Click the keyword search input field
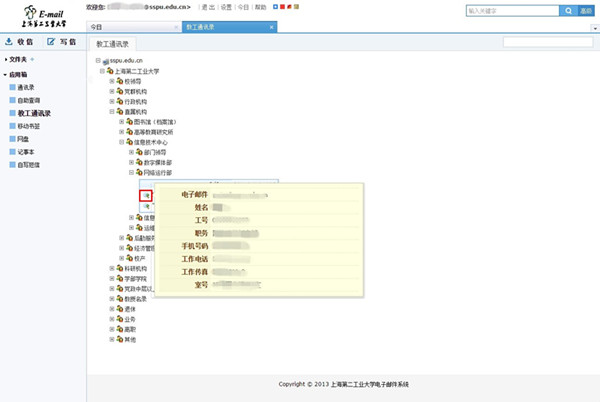 click(510, 10)
